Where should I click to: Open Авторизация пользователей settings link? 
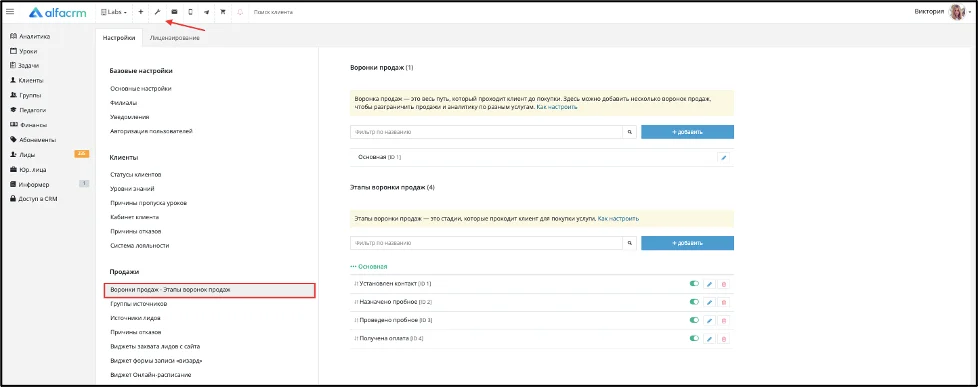point(151,131)
